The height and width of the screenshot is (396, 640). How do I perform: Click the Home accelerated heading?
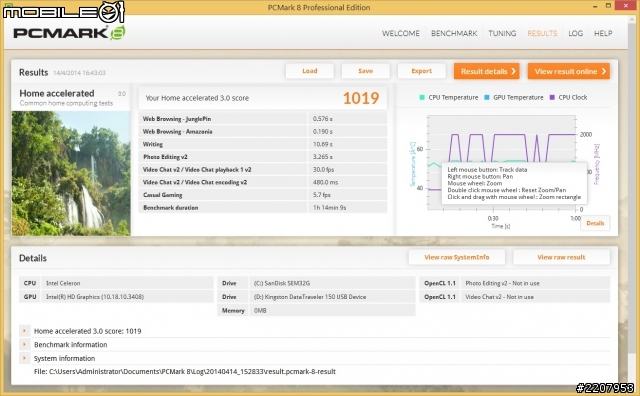pyautogui.click(x=57, y=93)
